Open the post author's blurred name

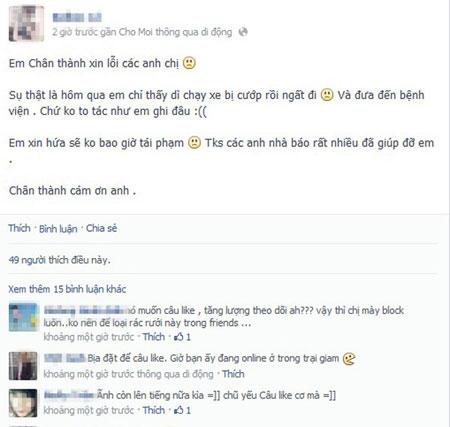tap(77, 17)
